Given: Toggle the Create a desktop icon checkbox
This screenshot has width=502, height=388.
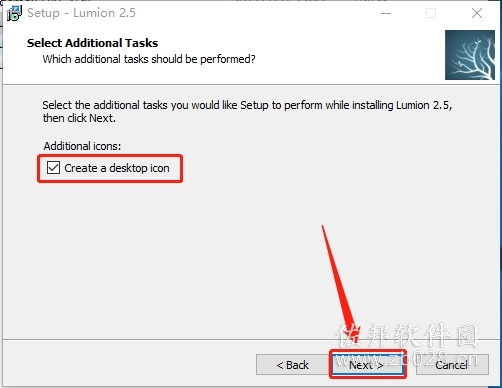Looking at the screenshot, I should (53, 168).
